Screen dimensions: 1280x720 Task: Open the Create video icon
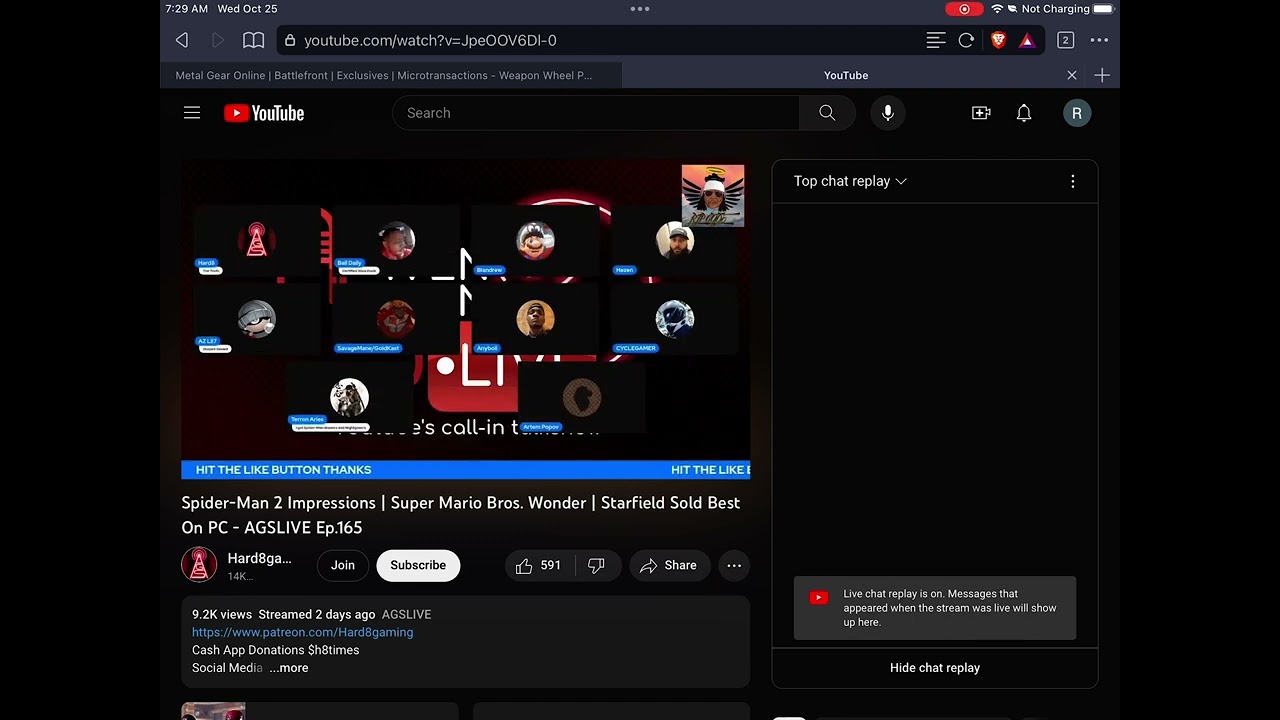click(x=981, y=113)
